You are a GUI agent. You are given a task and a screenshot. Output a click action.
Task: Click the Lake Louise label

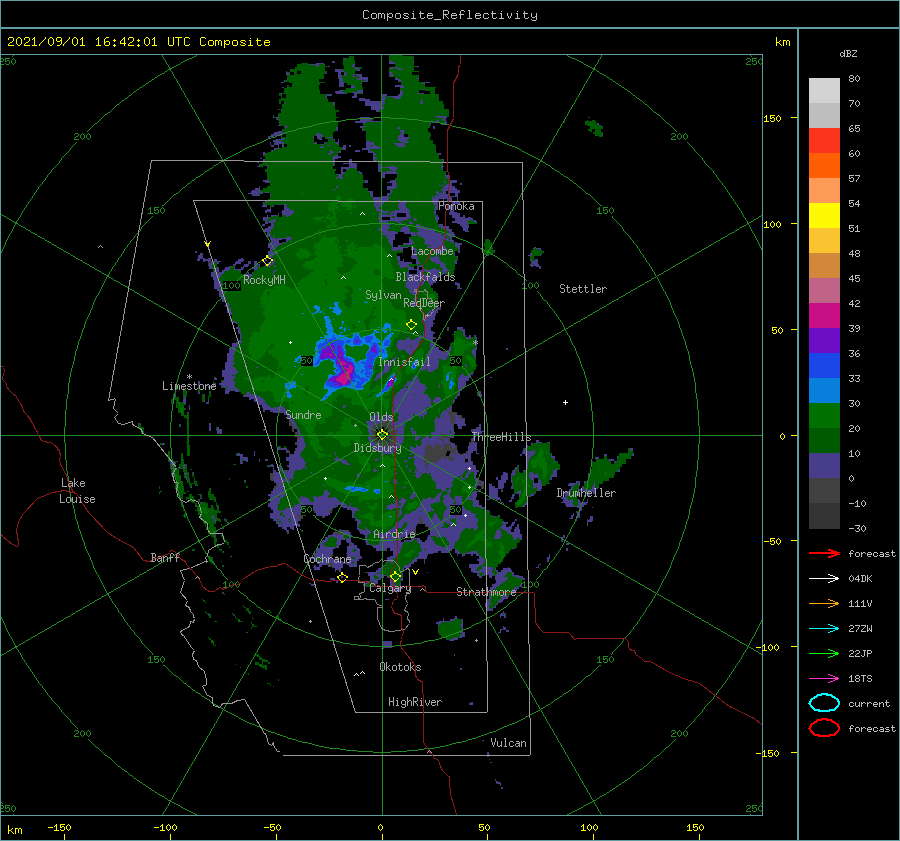pos(77,491)
